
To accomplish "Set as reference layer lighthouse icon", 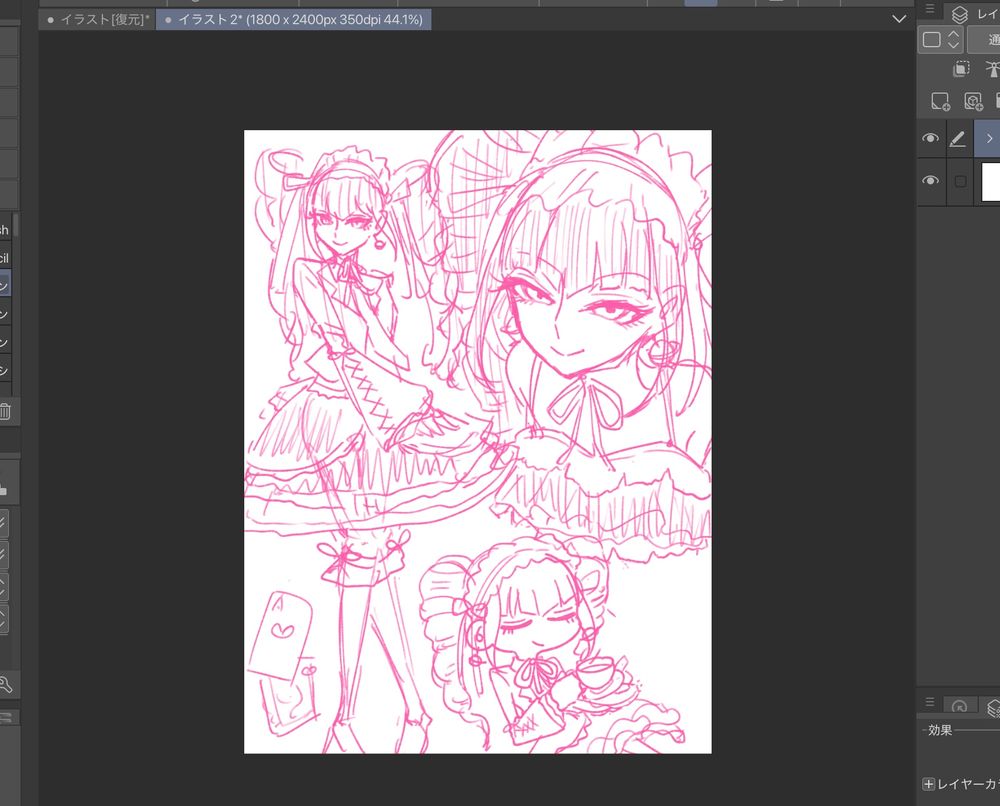I will (992, 68).
